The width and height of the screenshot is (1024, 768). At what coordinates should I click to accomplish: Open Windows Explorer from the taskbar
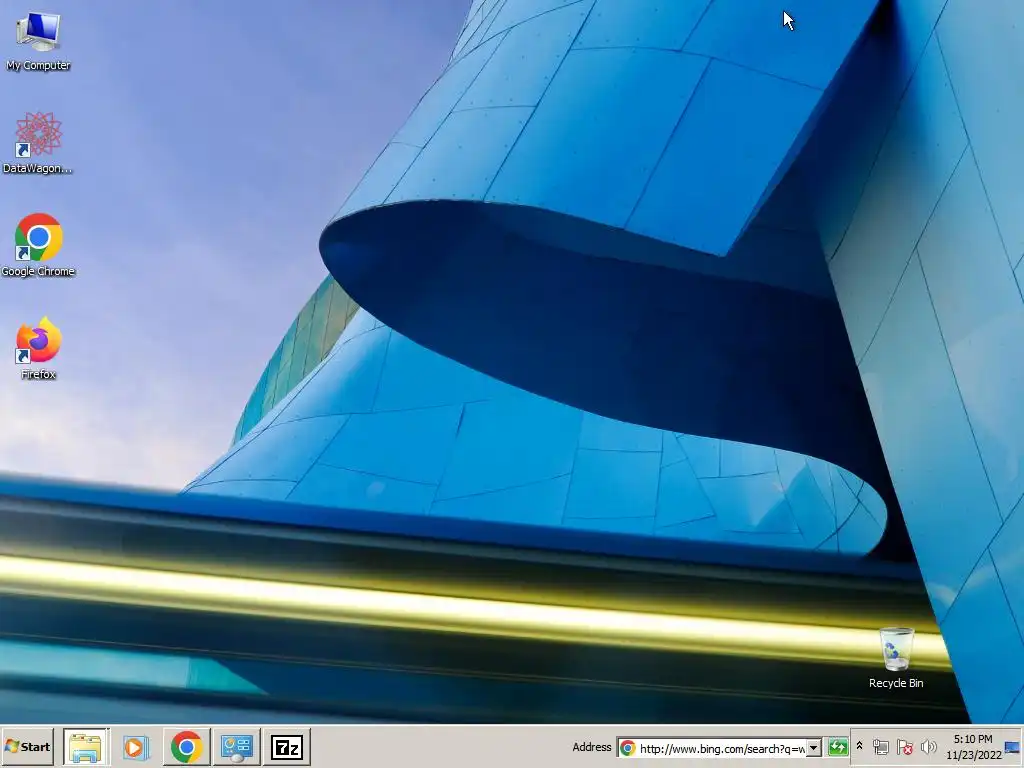[86, 747]
